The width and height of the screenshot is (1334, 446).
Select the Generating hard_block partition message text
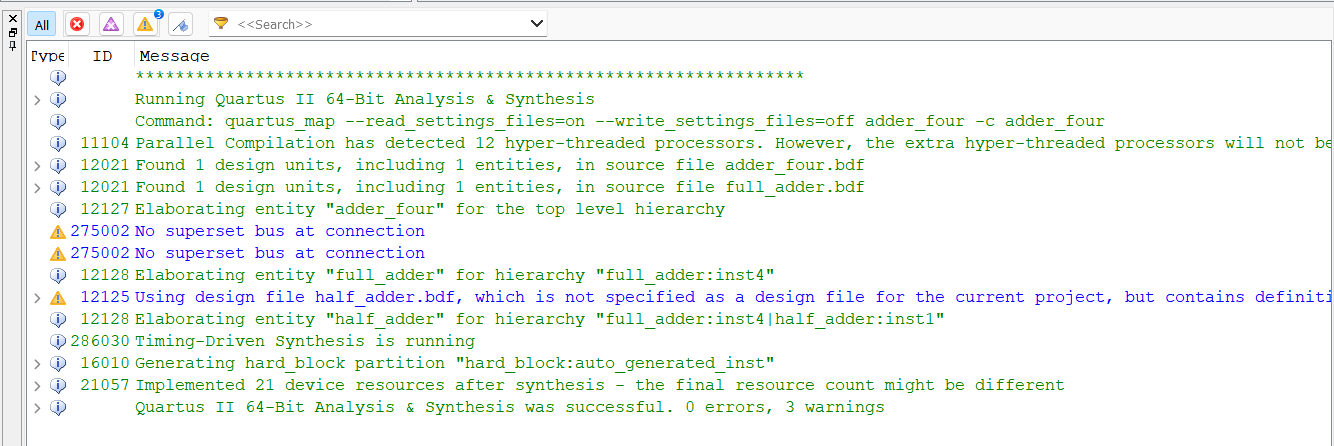455,363
